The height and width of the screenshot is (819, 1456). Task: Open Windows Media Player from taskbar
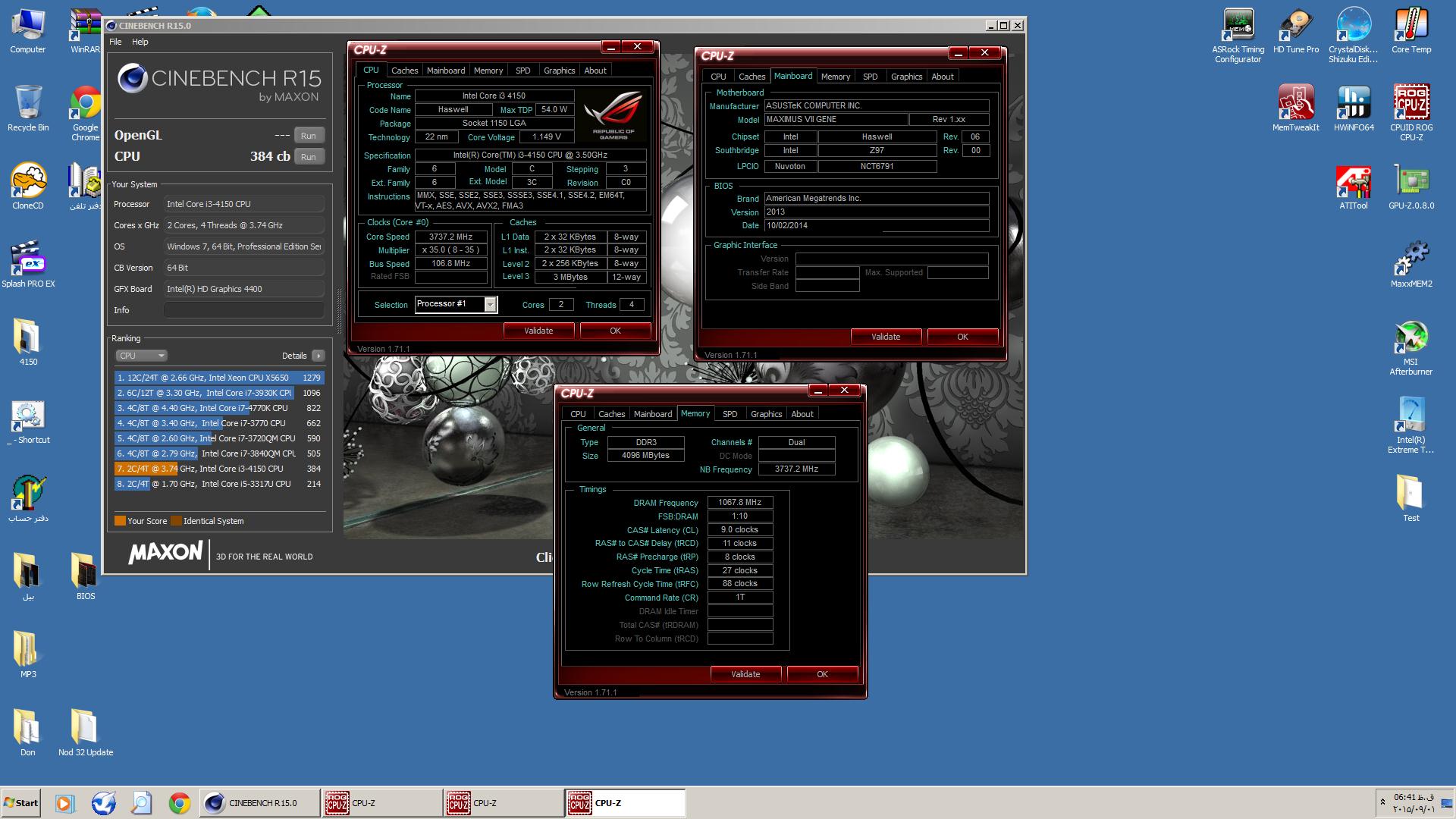tap(64, 803)
